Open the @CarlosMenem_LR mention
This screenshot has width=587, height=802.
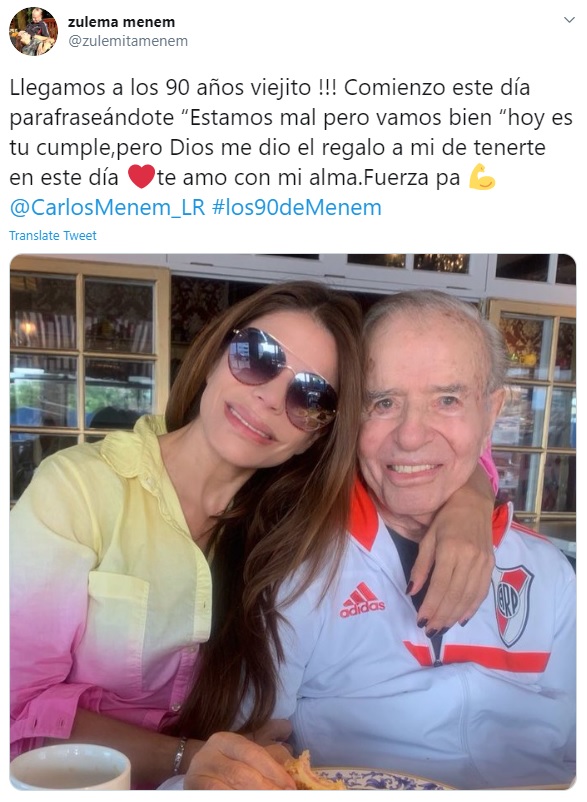tap(107, 208)
